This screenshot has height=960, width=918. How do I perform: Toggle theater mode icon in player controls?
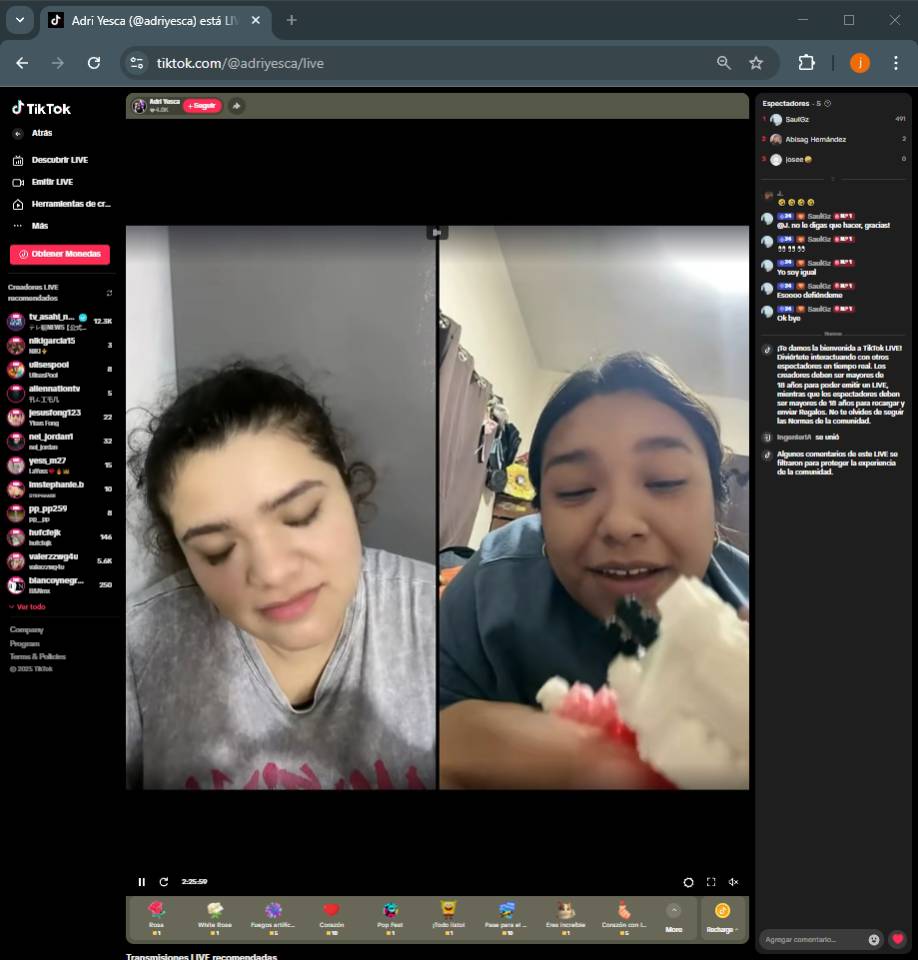[x=688, y=882]
